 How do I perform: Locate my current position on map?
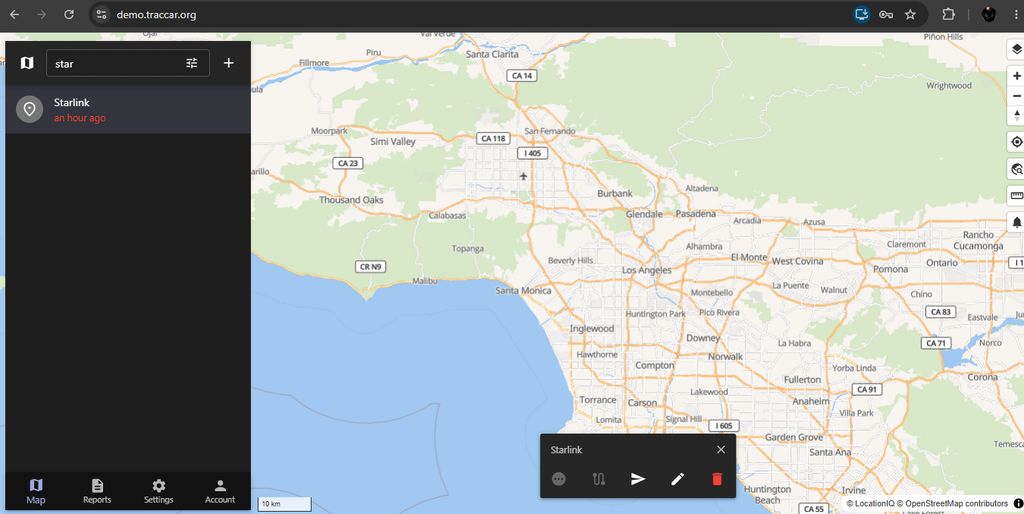pyautogui.click(x=1017, y=142)
